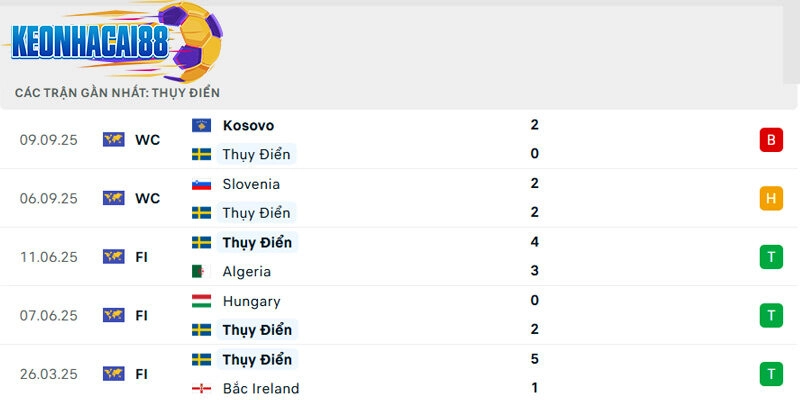Click Sweden flag in the Kosovo match
This screenshot has width=800, height=400.
(x=201, y=154)
